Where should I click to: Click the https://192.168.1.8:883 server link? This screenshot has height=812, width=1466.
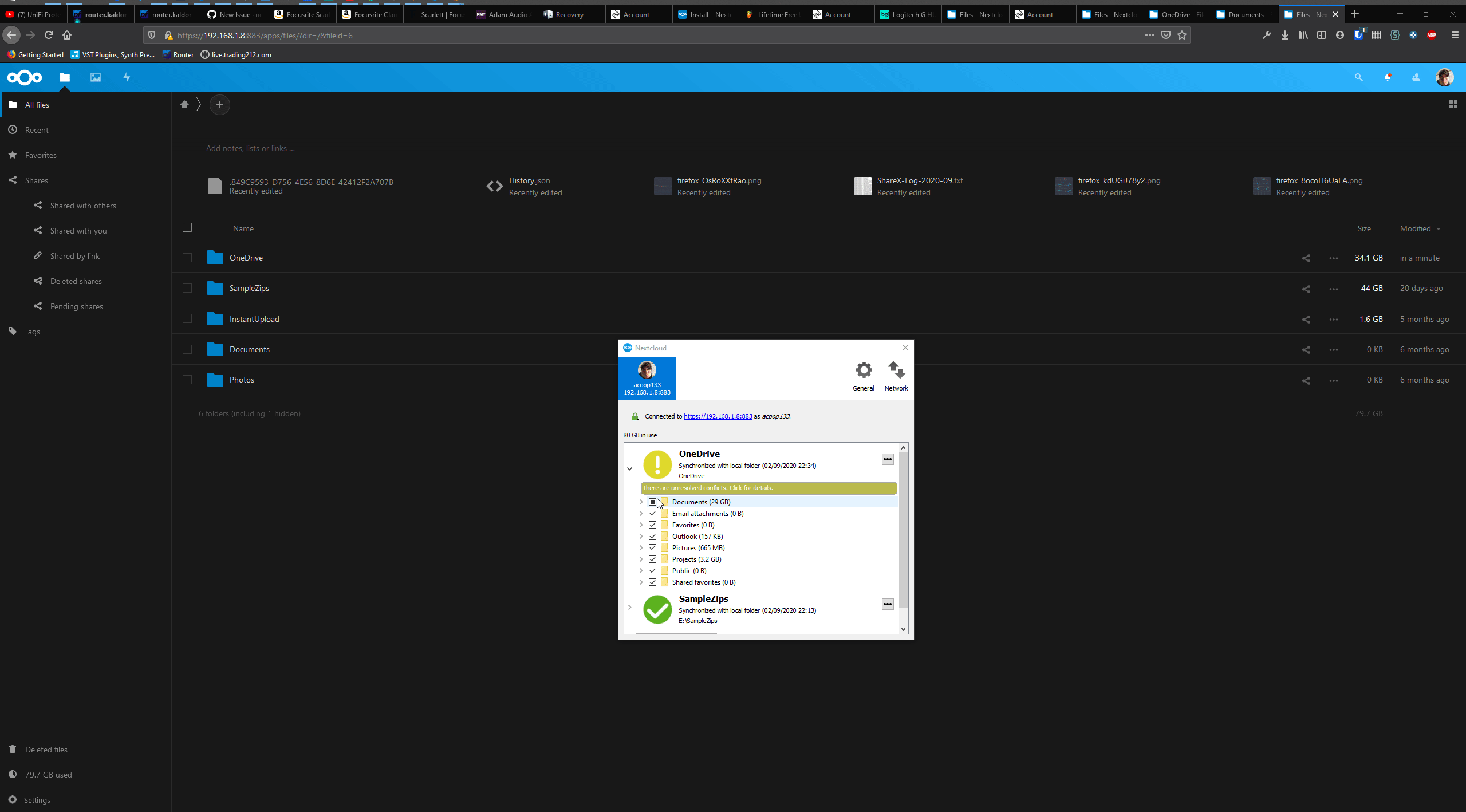pyautogui.click(x=718, y=416)
